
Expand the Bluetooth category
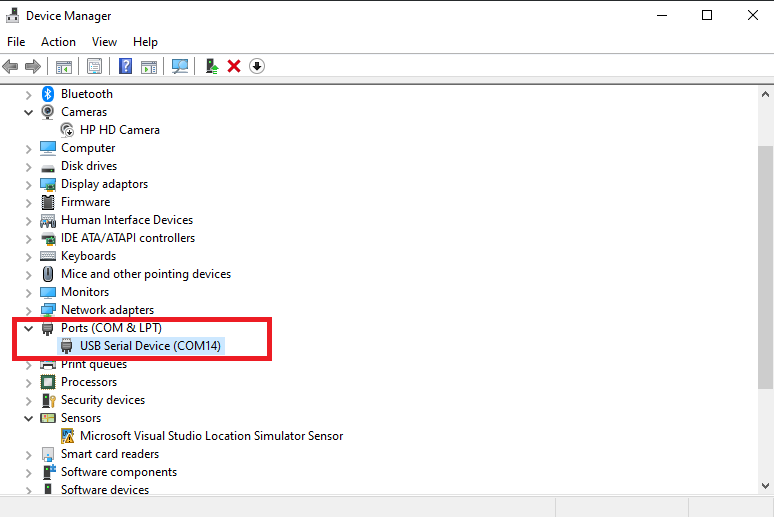coord(29,94)
